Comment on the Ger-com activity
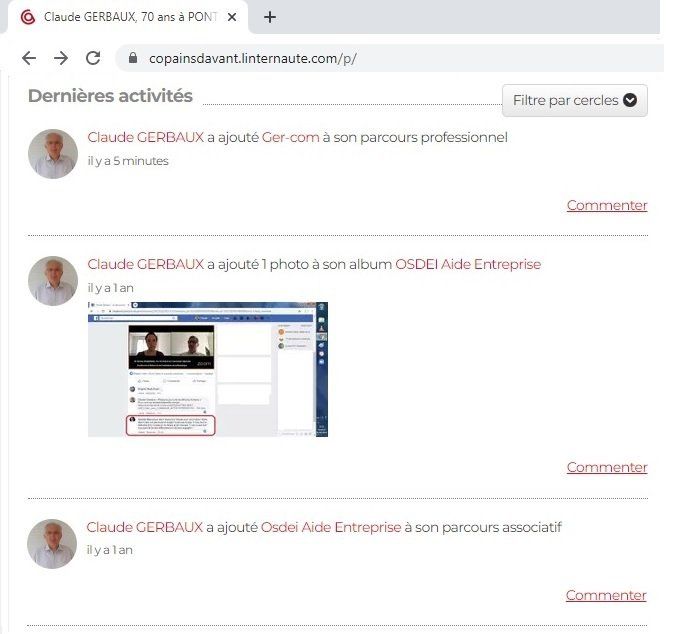676x634 pixels. tap(607, 206)
